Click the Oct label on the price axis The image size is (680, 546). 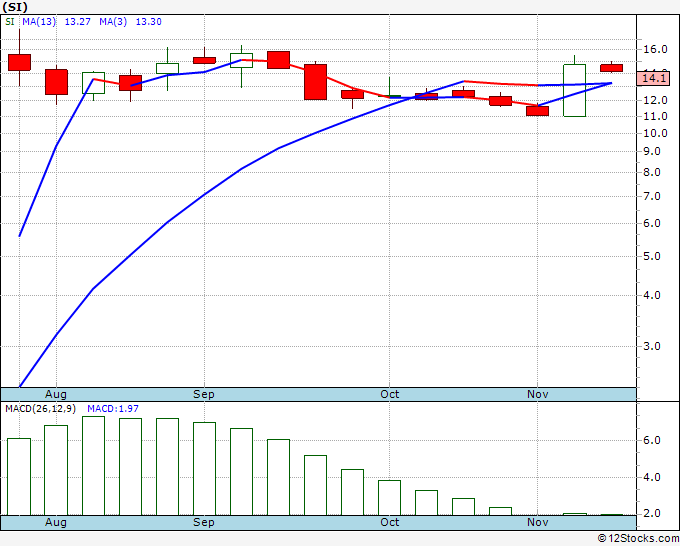click(389, 394)
